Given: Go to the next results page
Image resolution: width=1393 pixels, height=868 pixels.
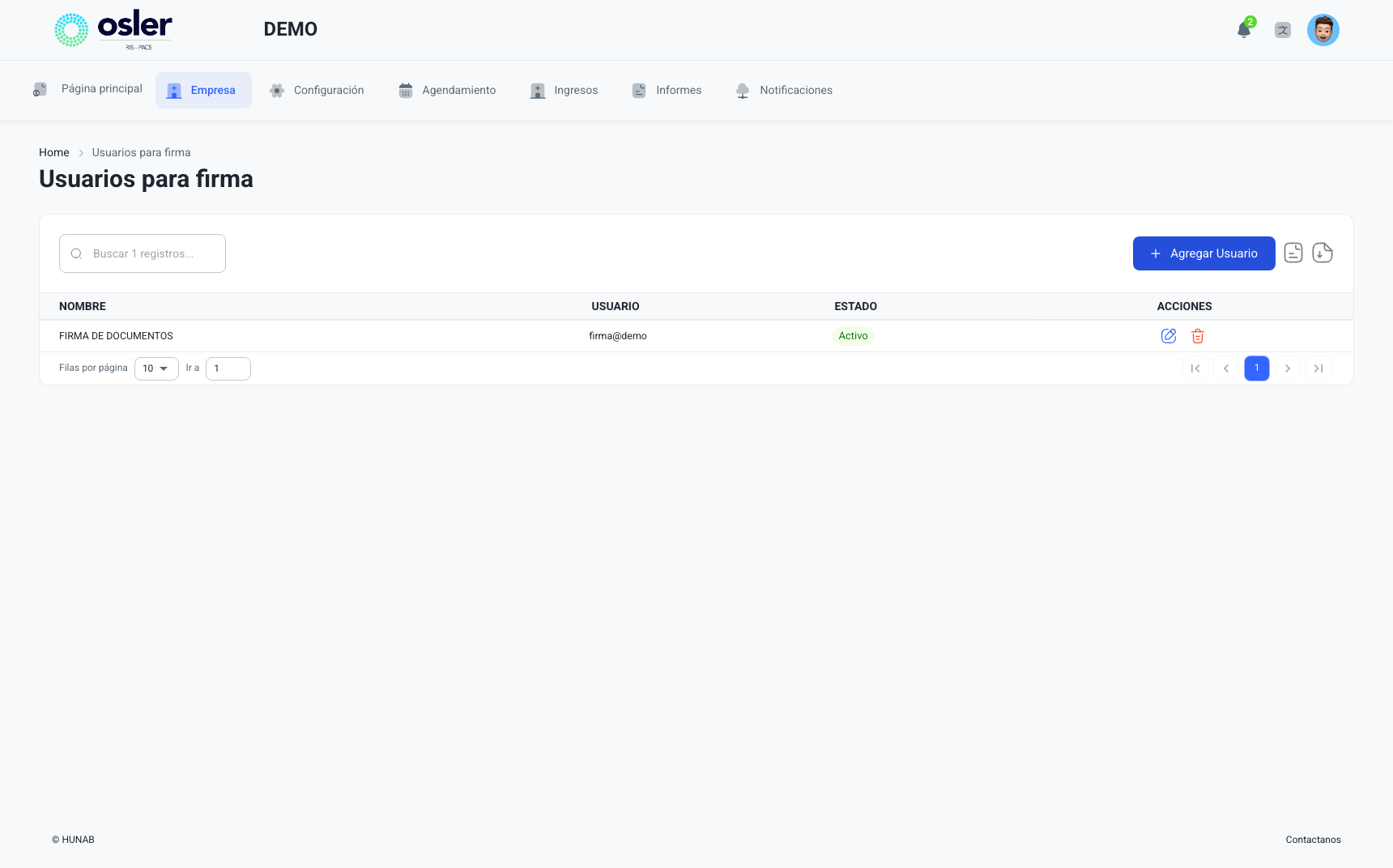Looking at the screenshot, I should (x=1288, y=368).
